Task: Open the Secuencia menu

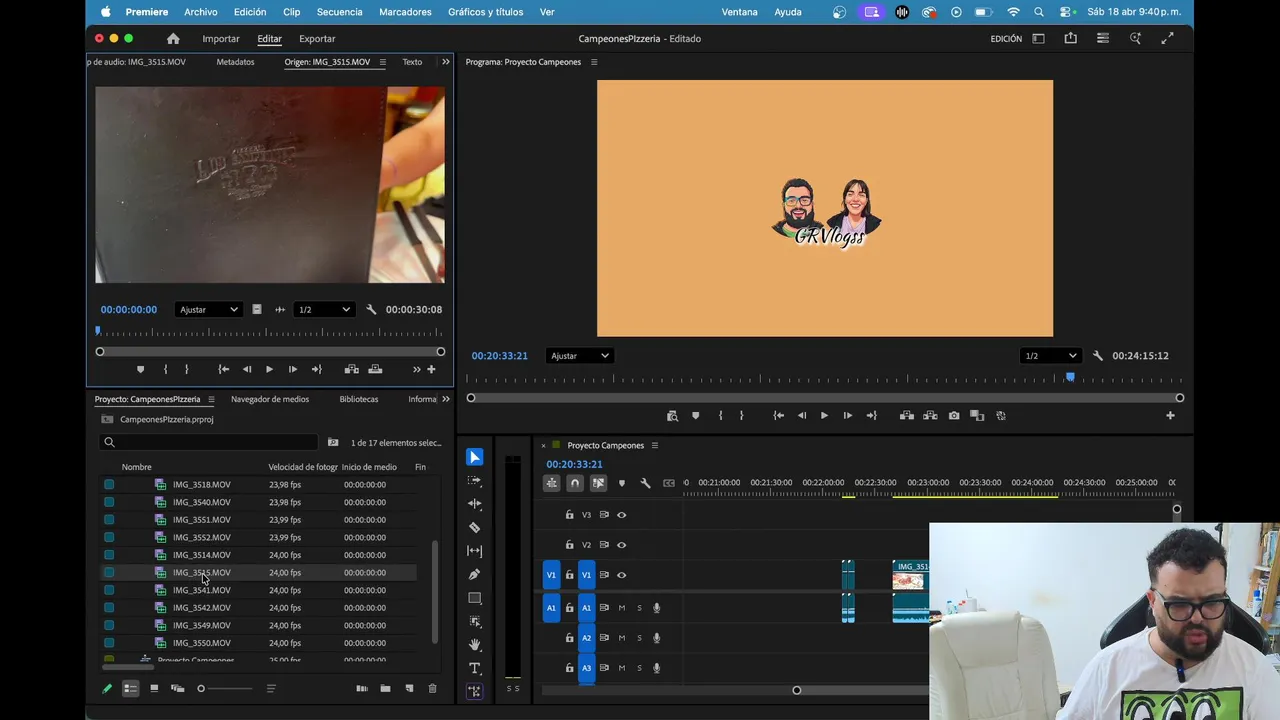Action: [x=339, y=12]
